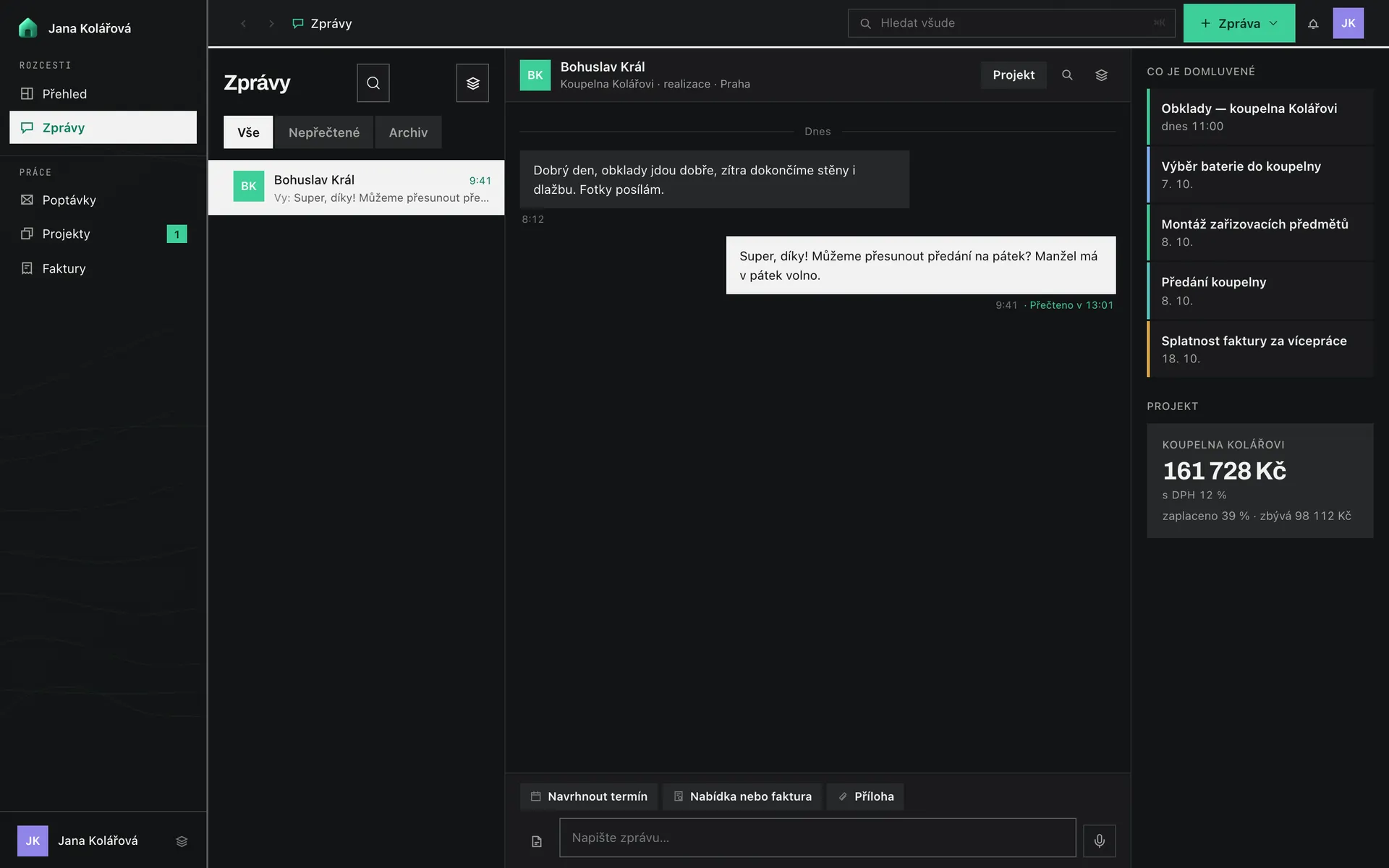Click the BK avatar in conversation header

(535, 75)
